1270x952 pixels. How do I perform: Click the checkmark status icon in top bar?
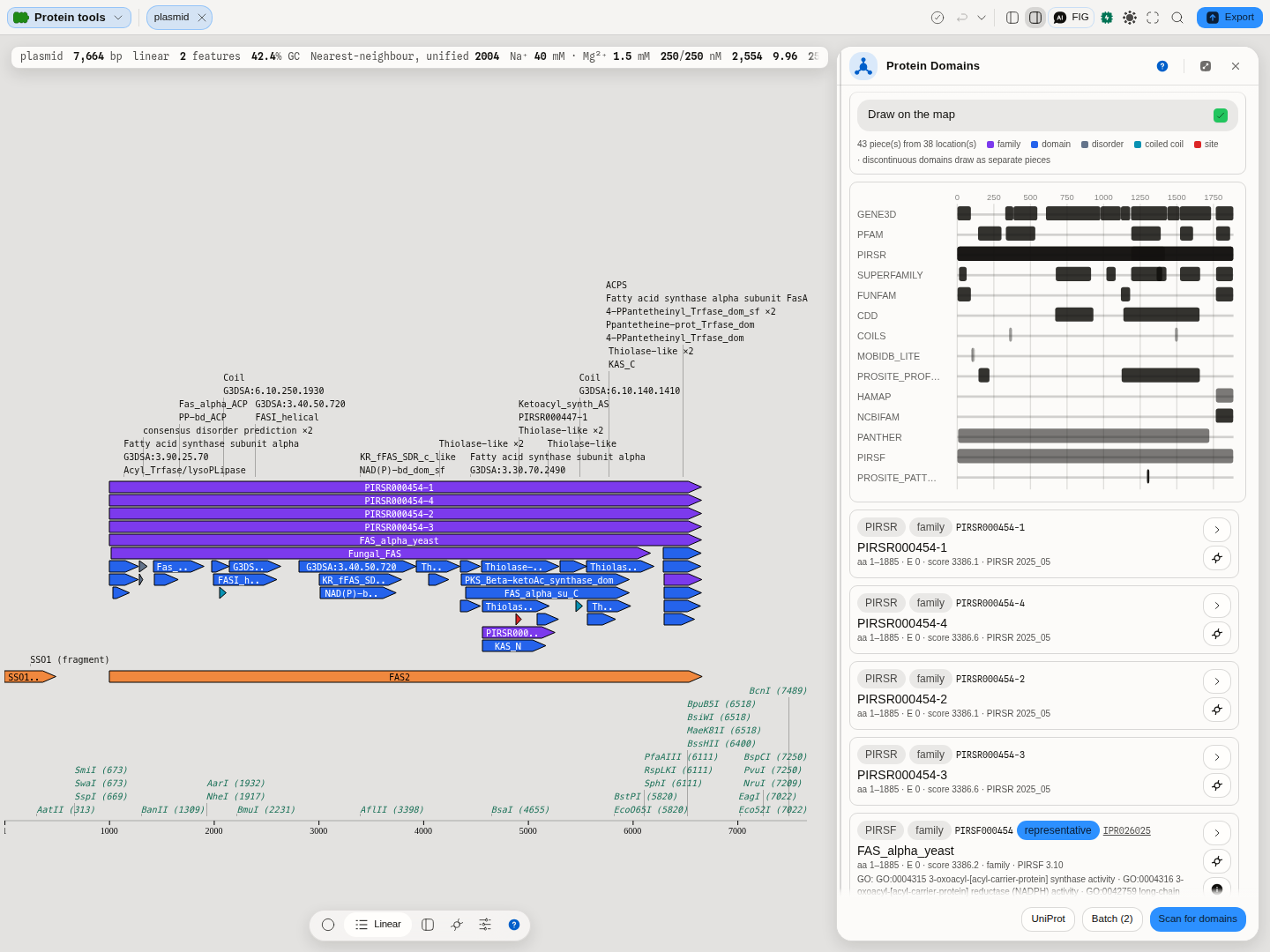click(938, 18)
